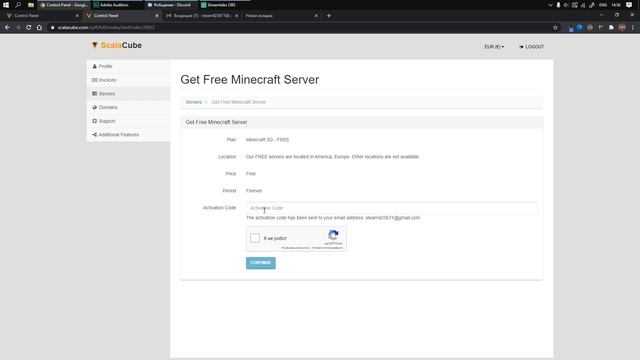Click the blue Continue button

coord(261,263)
